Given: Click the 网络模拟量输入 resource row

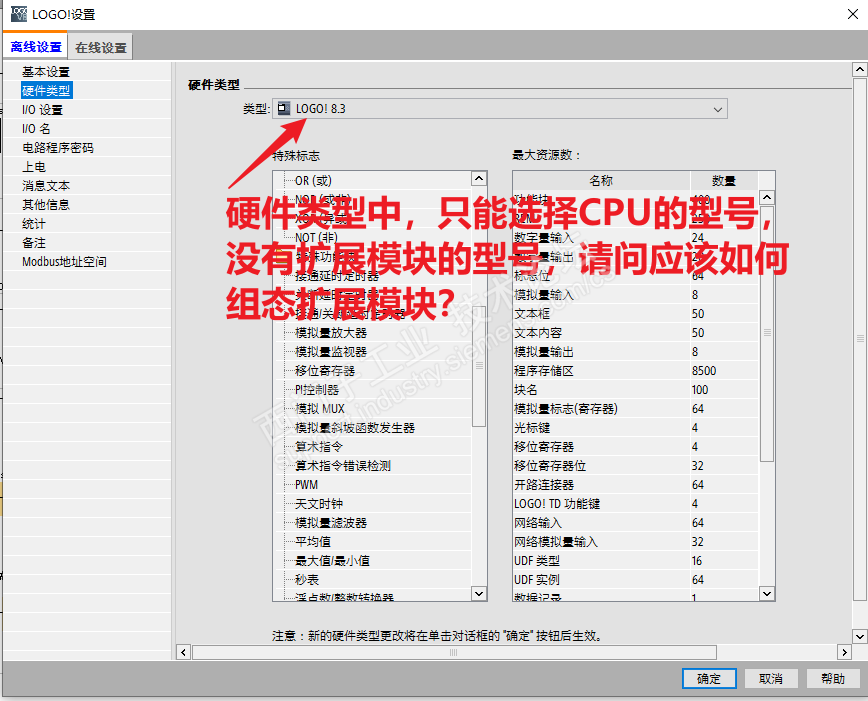Looking at the screenshot, I should (x=636, y=542).
